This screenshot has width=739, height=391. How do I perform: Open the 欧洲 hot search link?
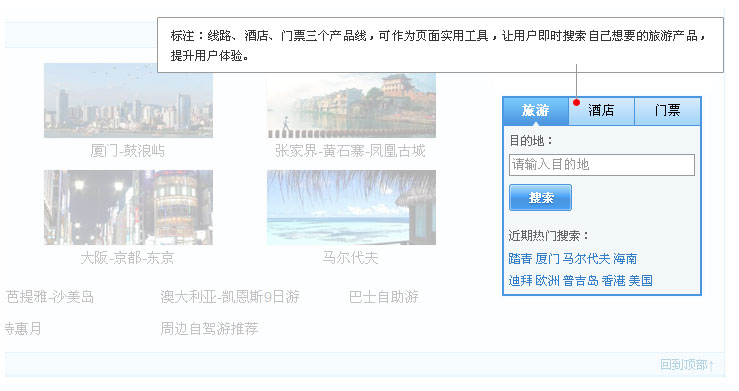(x=547, y=281)
